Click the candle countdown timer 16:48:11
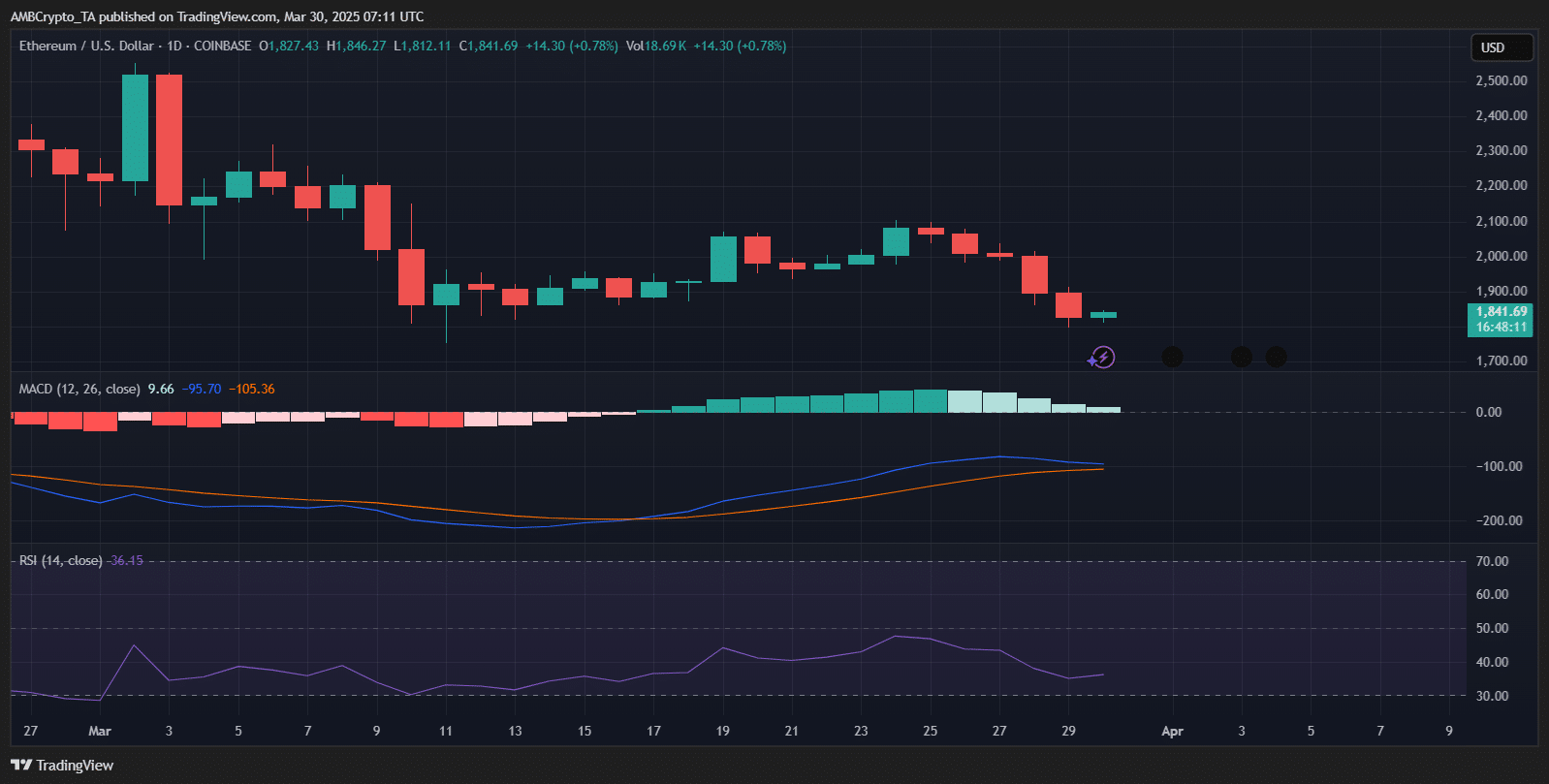This screenshot has width=1549, height=784. (x=1502, y=328)
